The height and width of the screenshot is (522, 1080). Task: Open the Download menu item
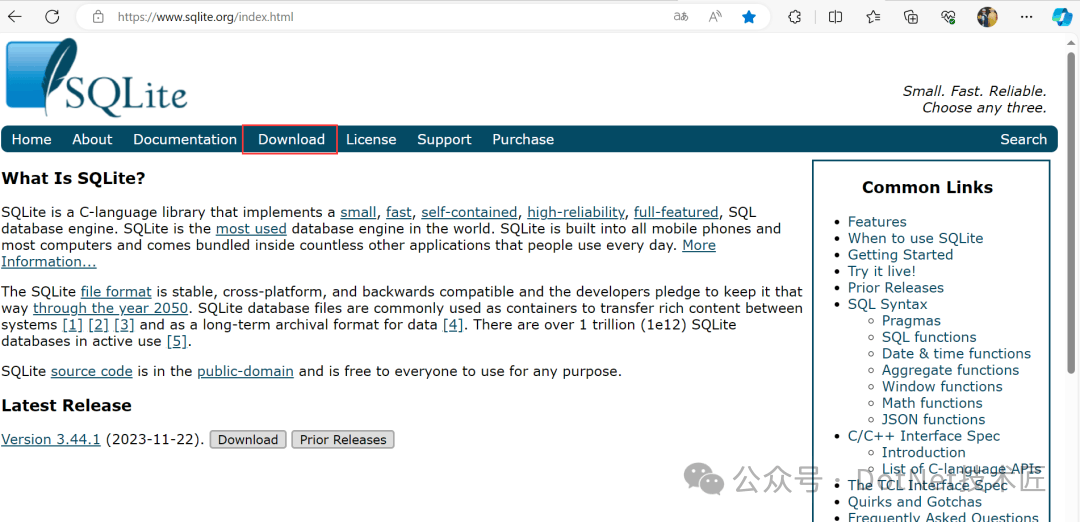(291, 140)
